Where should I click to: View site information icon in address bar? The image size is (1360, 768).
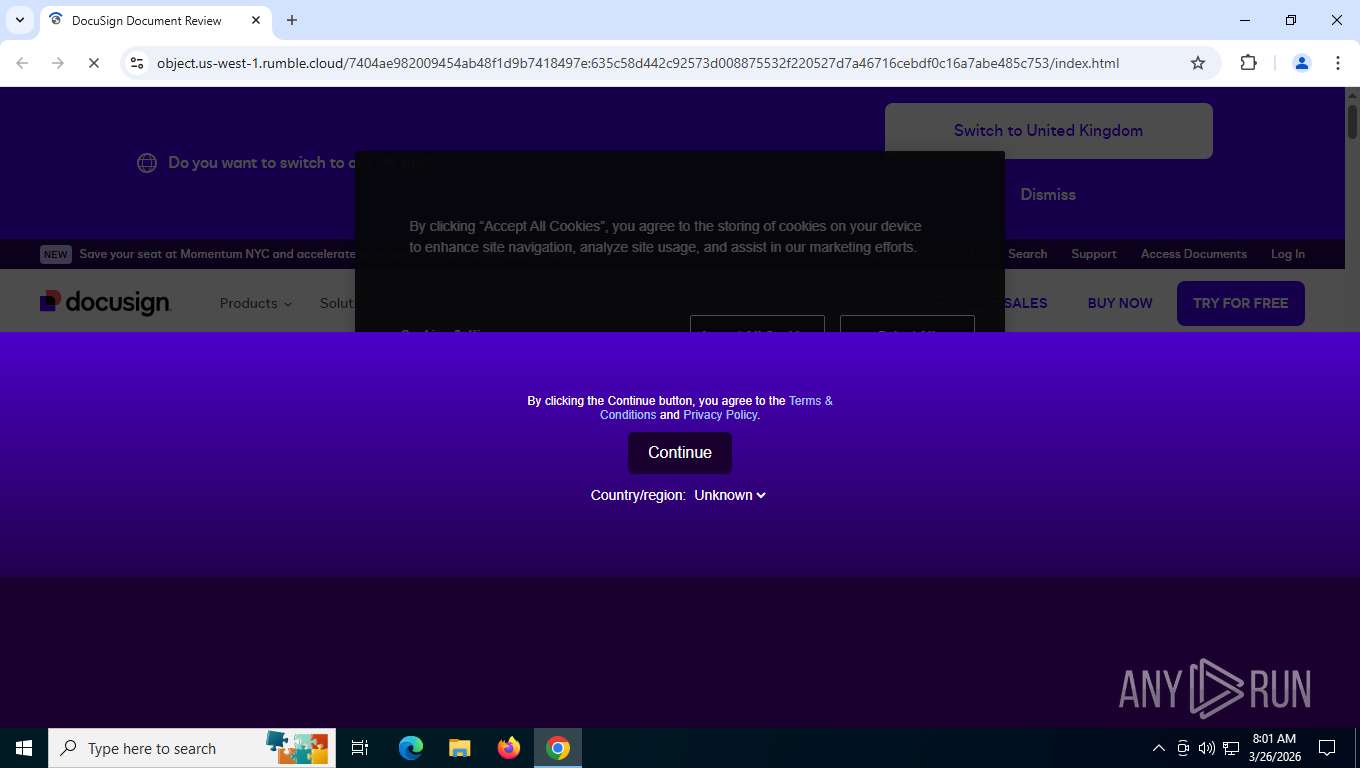(x=138, y=63)
